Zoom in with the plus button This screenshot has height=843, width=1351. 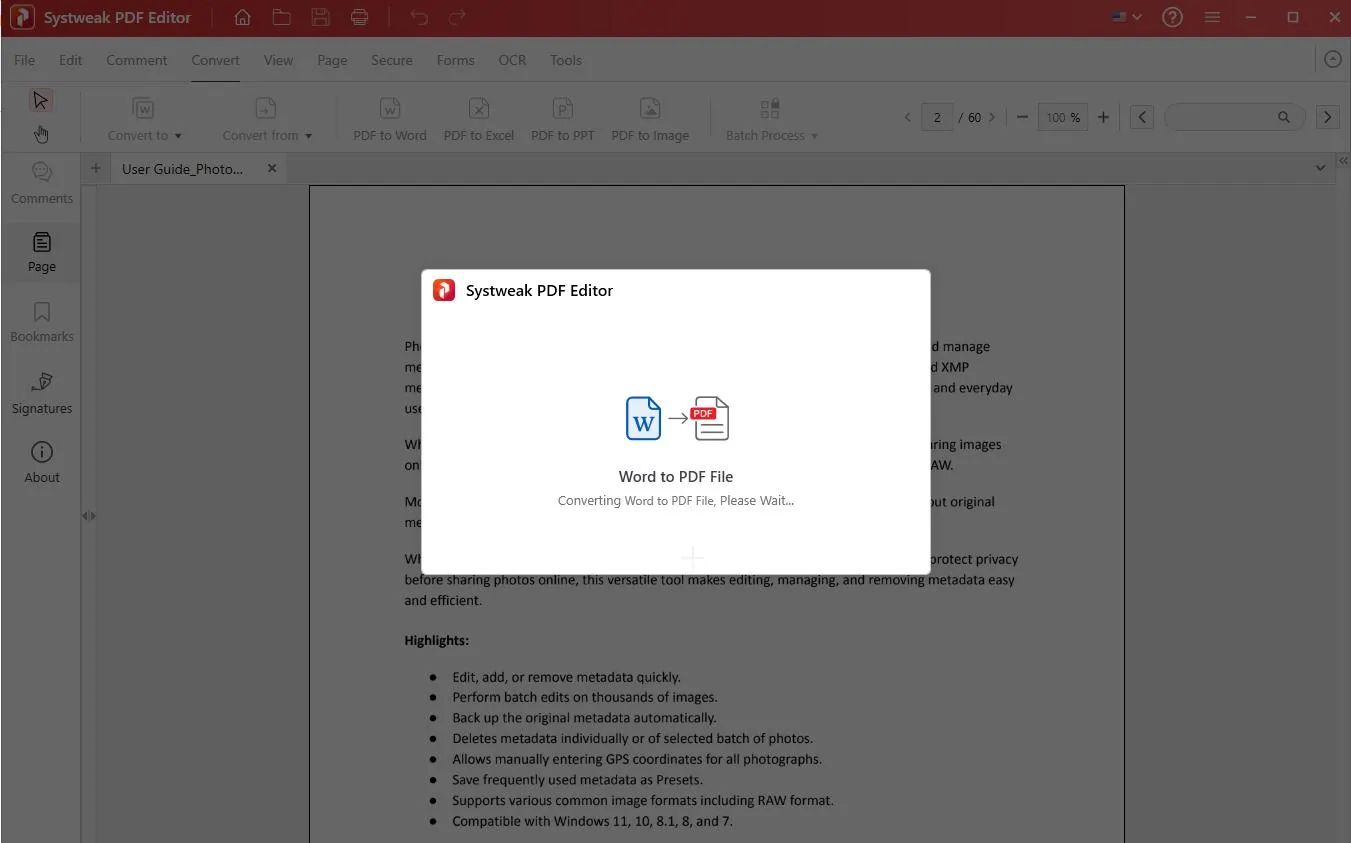pyautogui.click(x=1103, y=117)
